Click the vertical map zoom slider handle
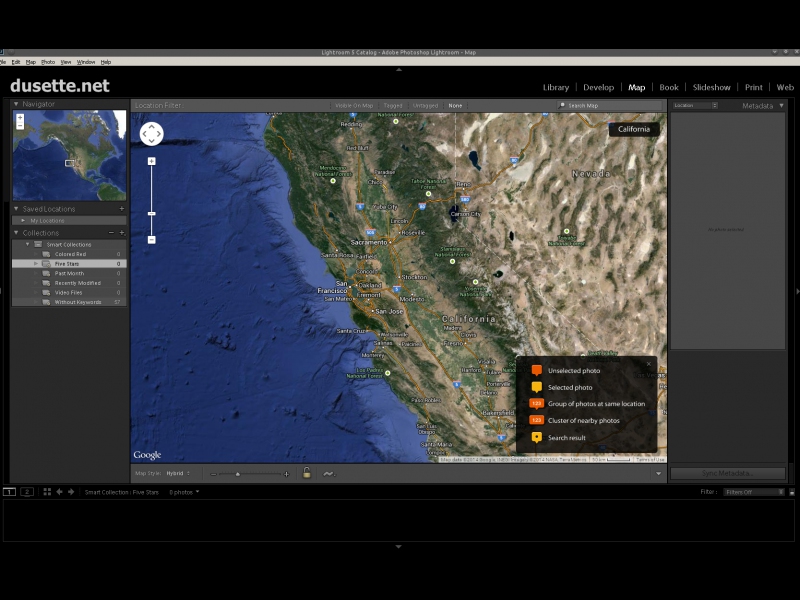The height and width of the screenshot is (600, 800). (x=152, y=214)
